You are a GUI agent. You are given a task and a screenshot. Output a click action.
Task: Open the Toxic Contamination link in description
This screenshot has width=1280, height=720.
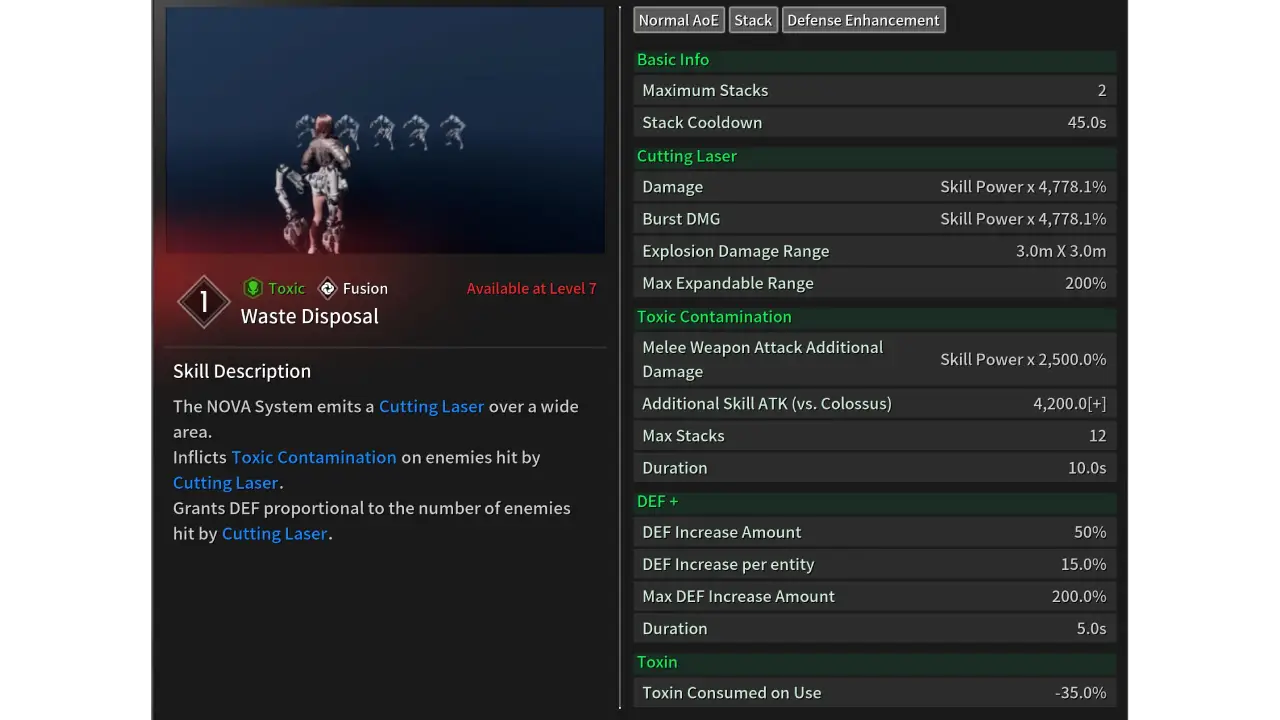[314, 457]
